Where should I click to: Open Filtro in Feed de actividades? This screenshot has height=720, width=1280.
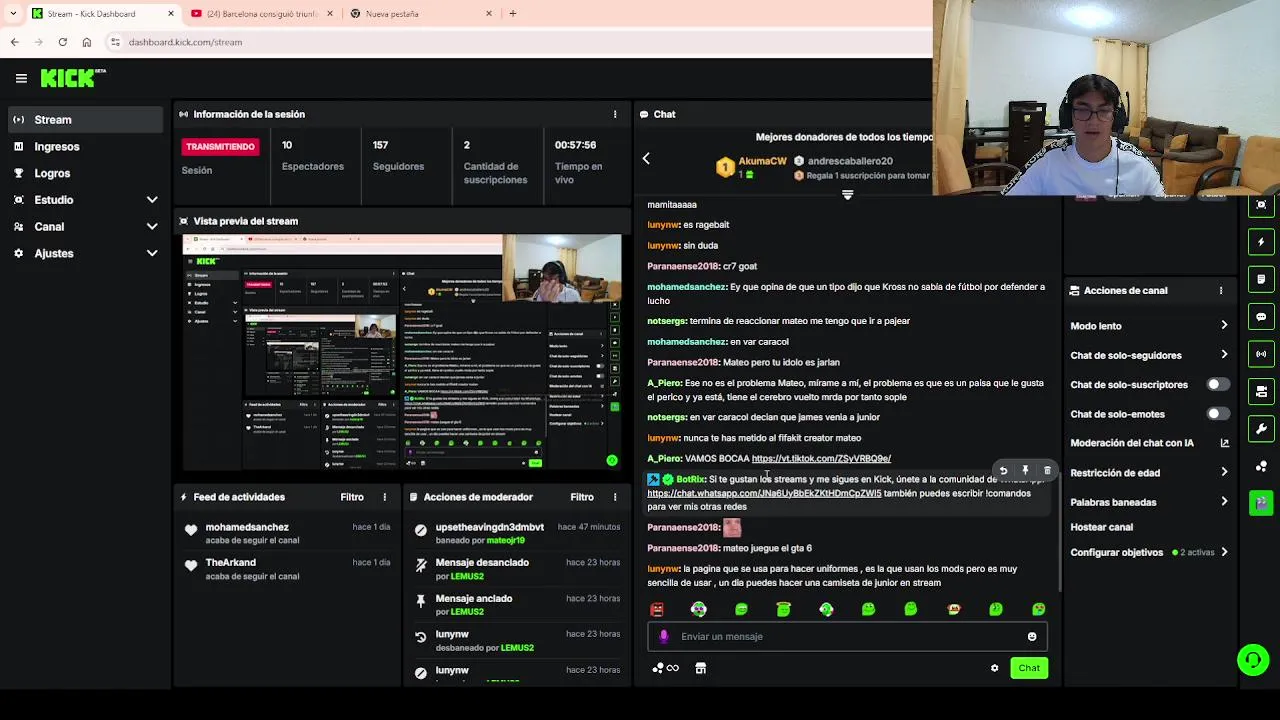coord(352,497)
